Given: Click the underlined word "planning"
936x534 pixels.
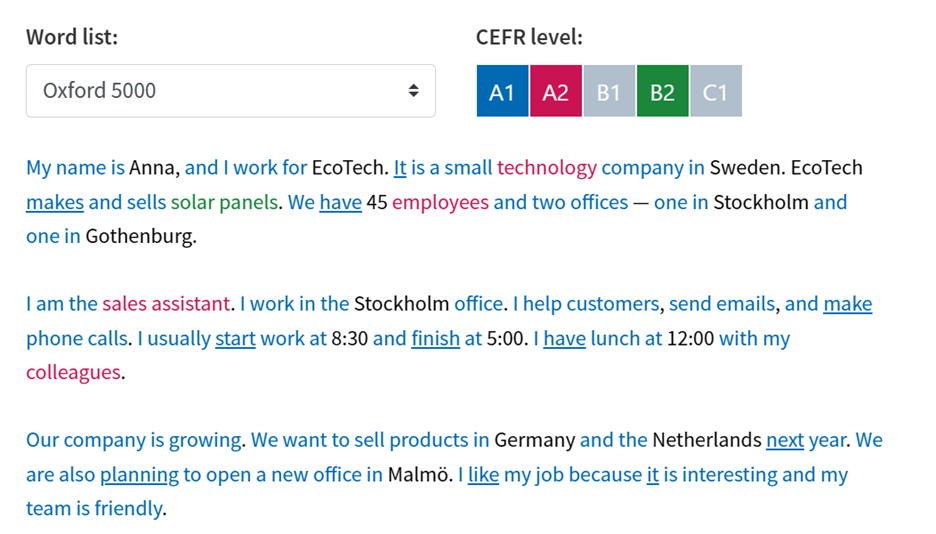Looking at the screenshot, I should point(139,474).
